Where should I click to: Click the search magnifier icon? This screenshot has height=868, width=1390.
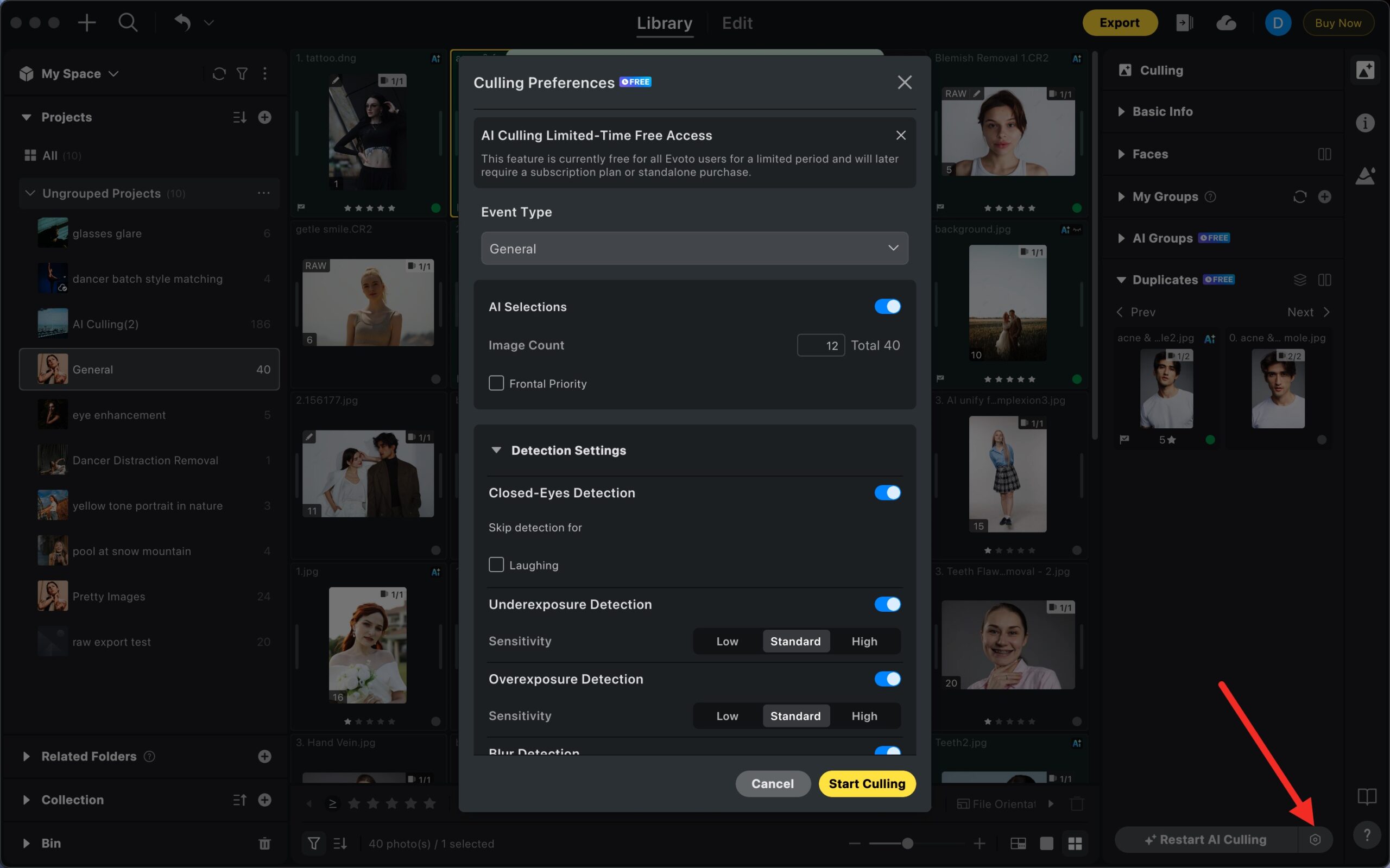click(128, 23)
